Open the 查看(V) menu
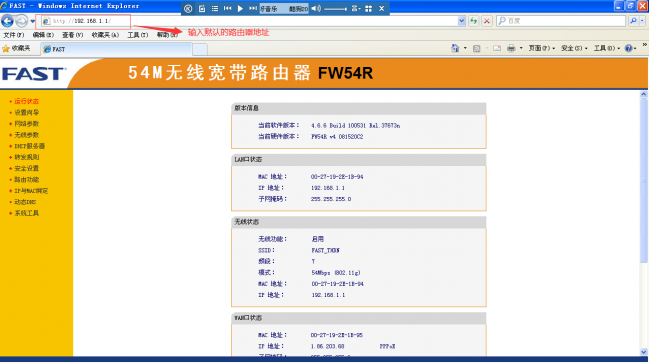Image resolution: width=650 pixels, height=363 pixels. (x=73, y=35)
